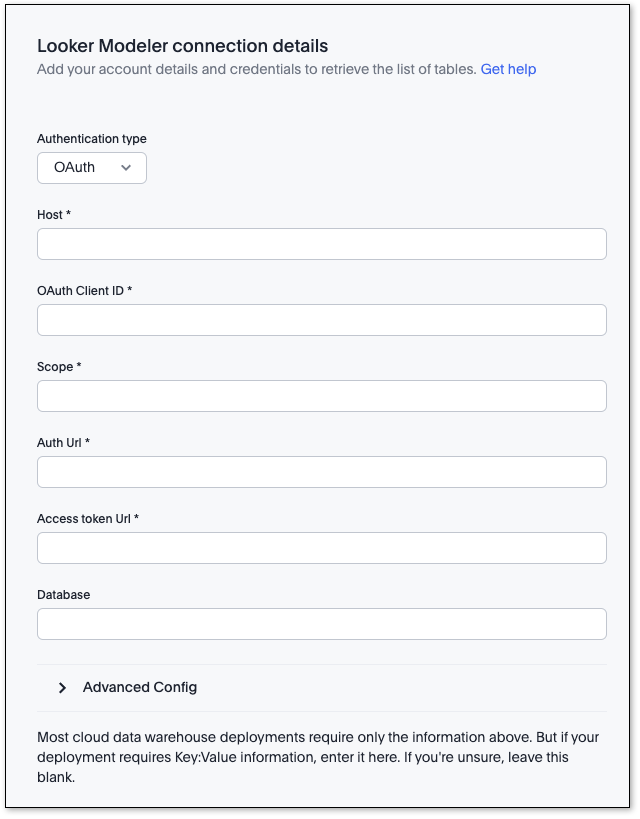Click the Scope input box

coord(320,396)
